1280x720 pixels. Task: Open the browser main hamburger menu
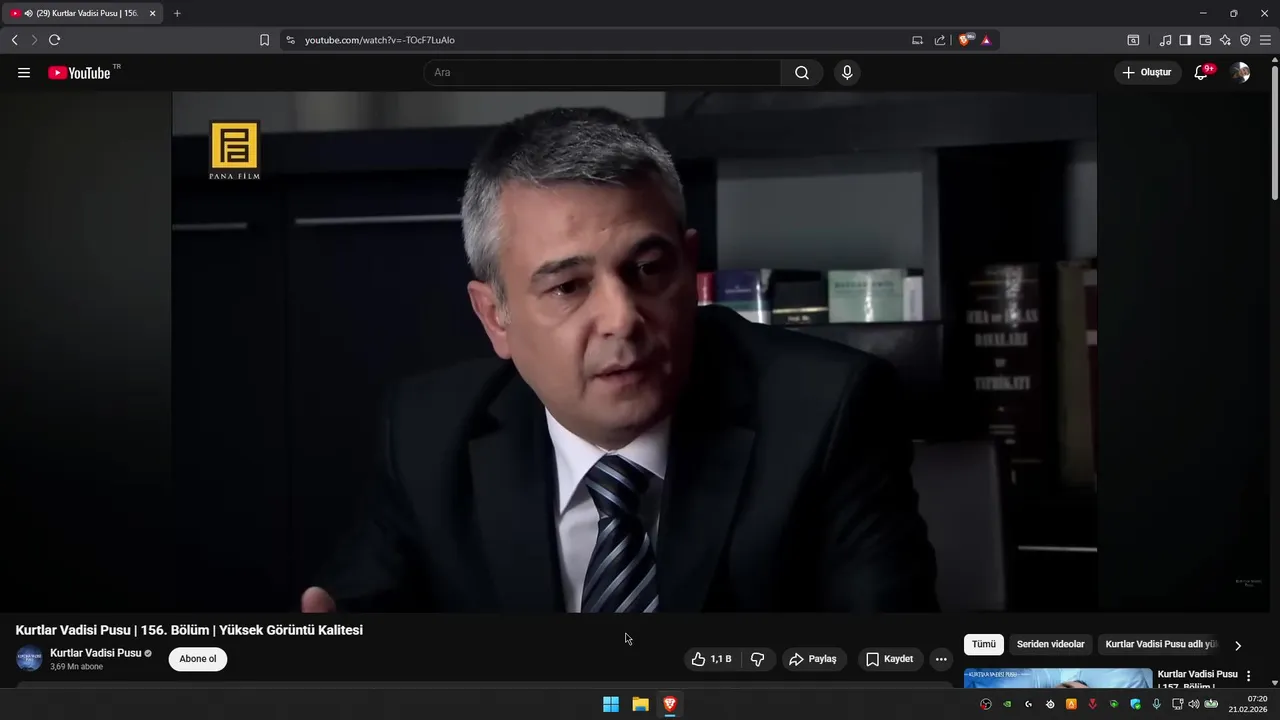coord(1265,40)
